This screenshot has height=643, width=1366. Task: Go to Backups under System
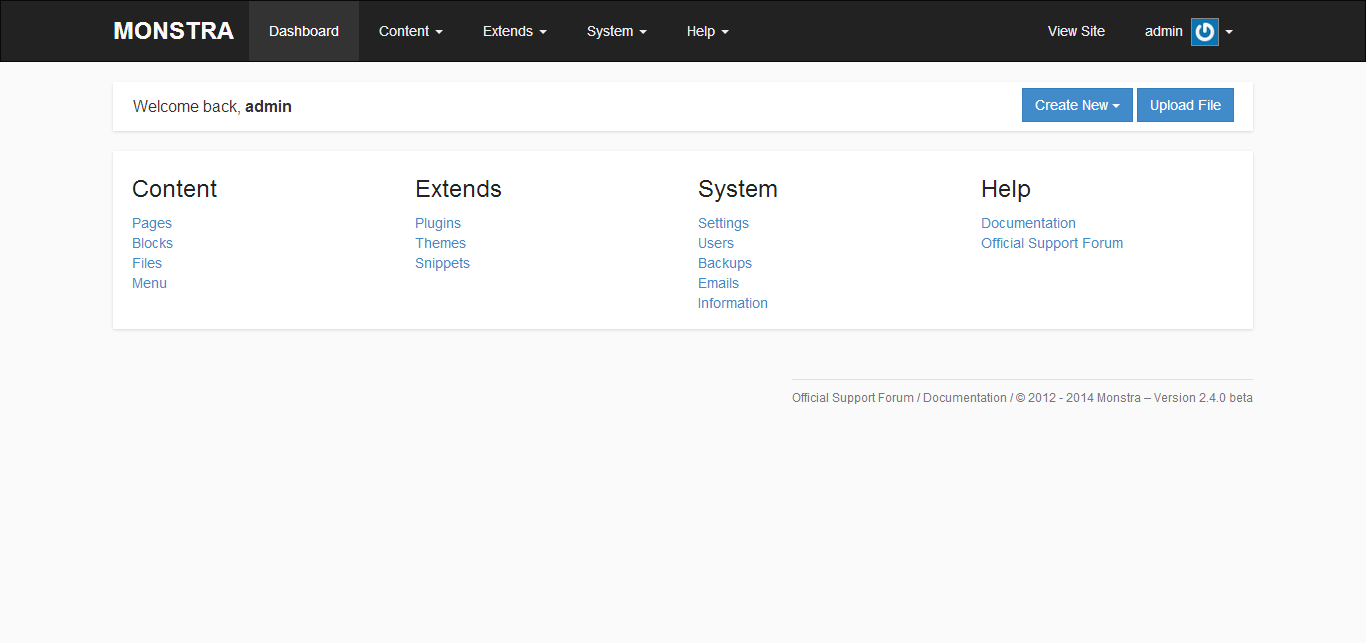pos(725,263)
